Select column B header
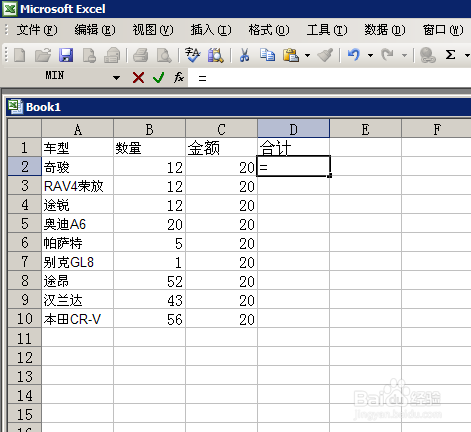 click(149, 129)
